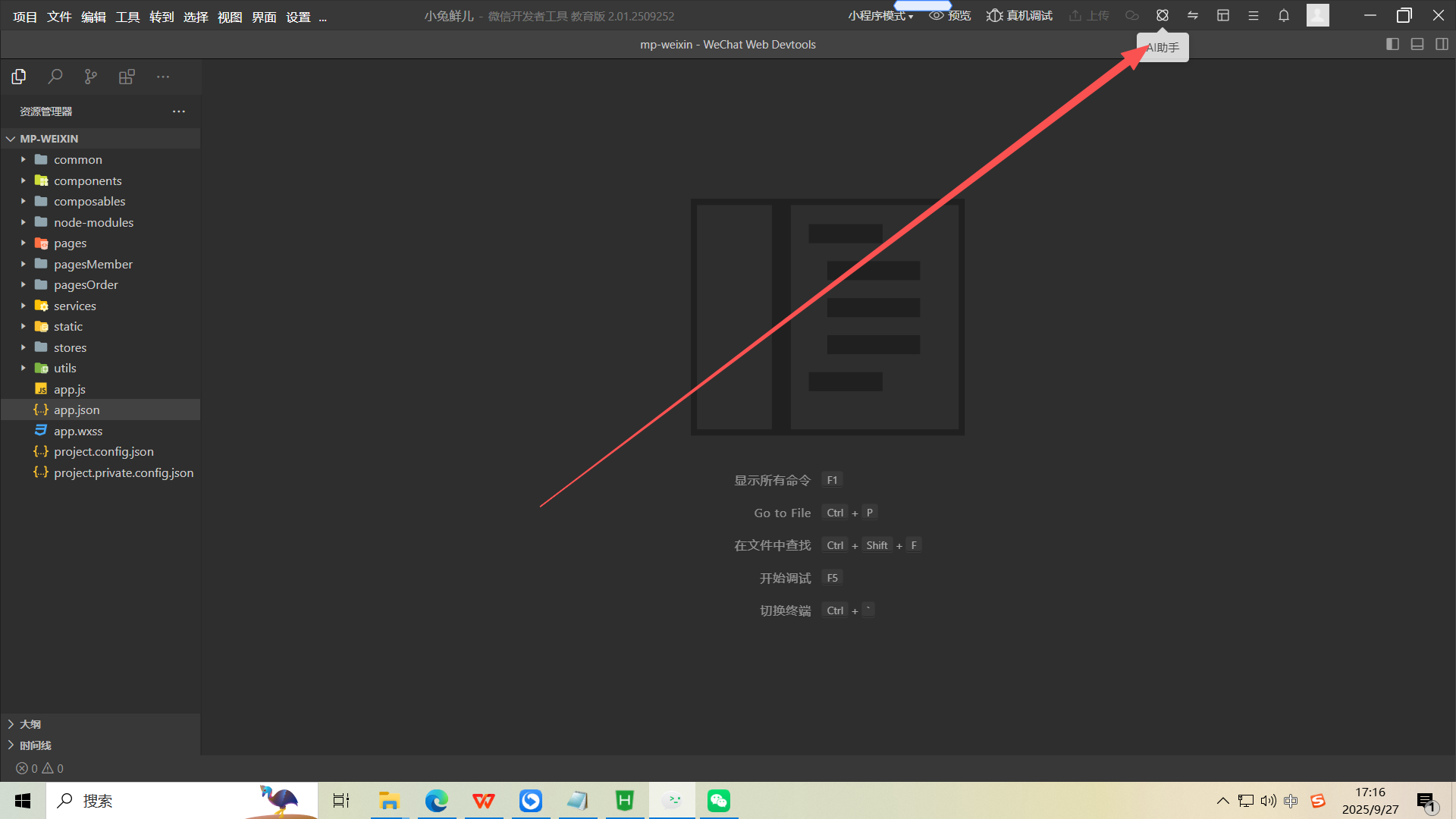Open the extensions panel icon

127,77
